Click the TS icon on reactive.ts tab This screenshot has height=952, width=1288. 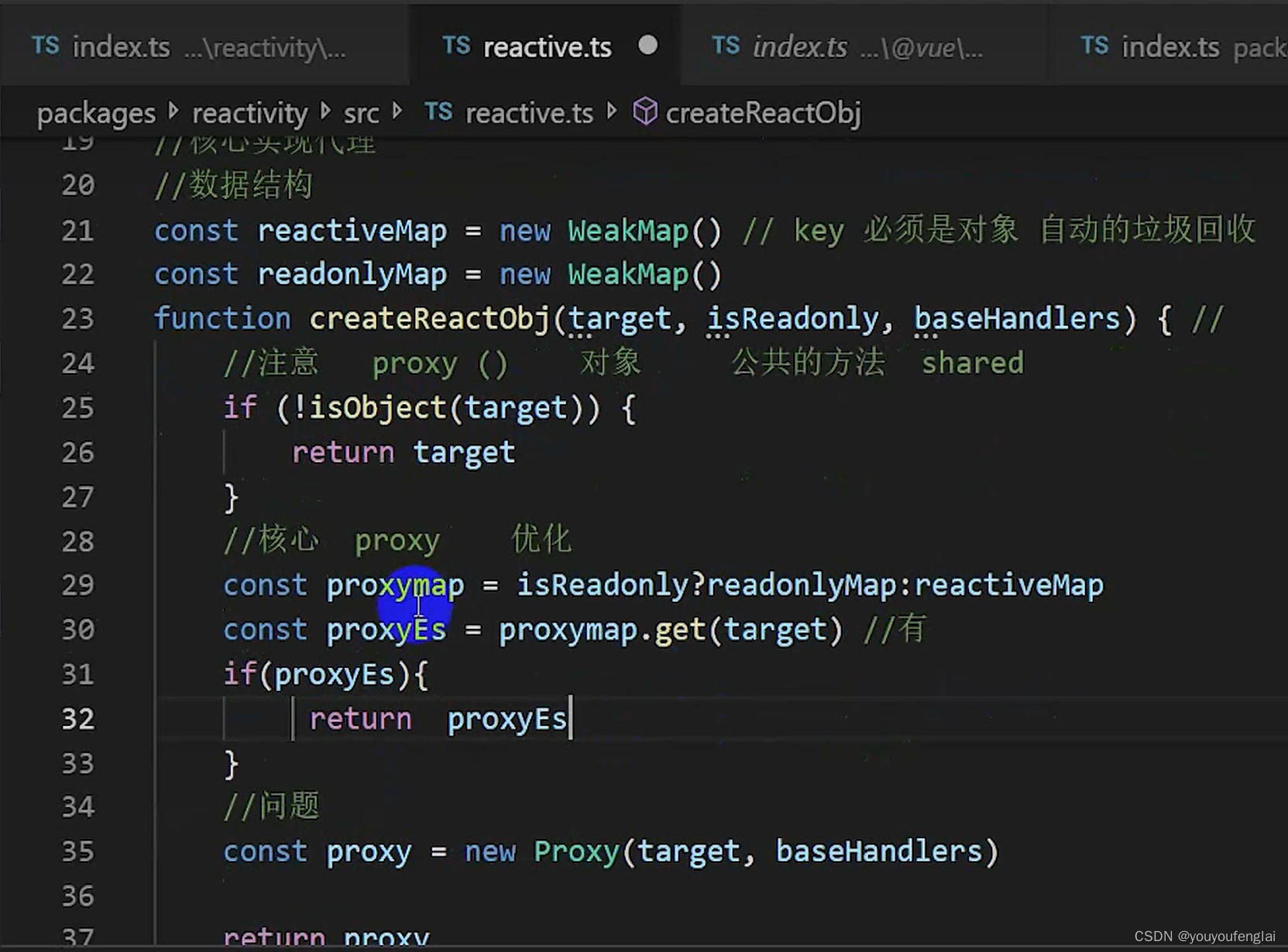pyautogui.click(x=457, y=46)
